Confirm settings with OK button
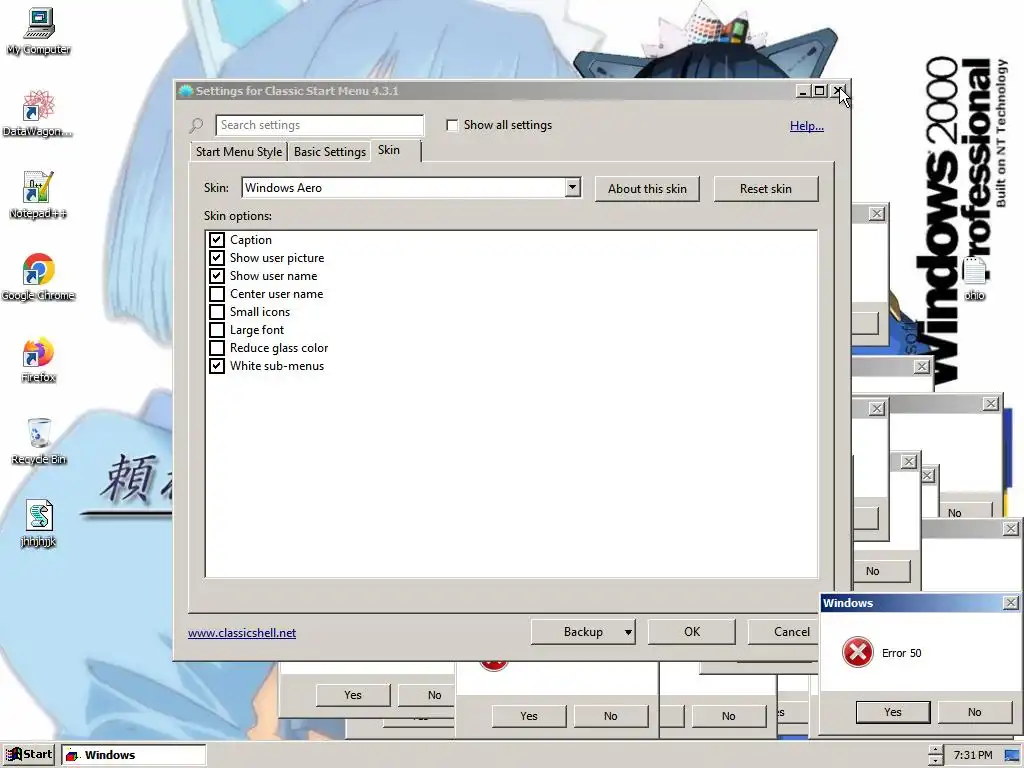 click(x=692, y=632)
